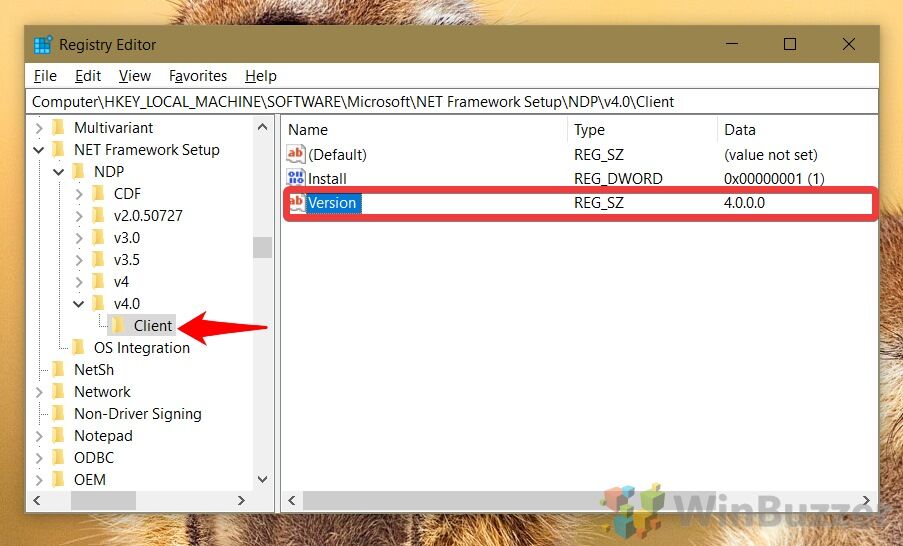Sort values by the Name column header
This screenshot has height=546, width=903.
(x=308, y=130)
